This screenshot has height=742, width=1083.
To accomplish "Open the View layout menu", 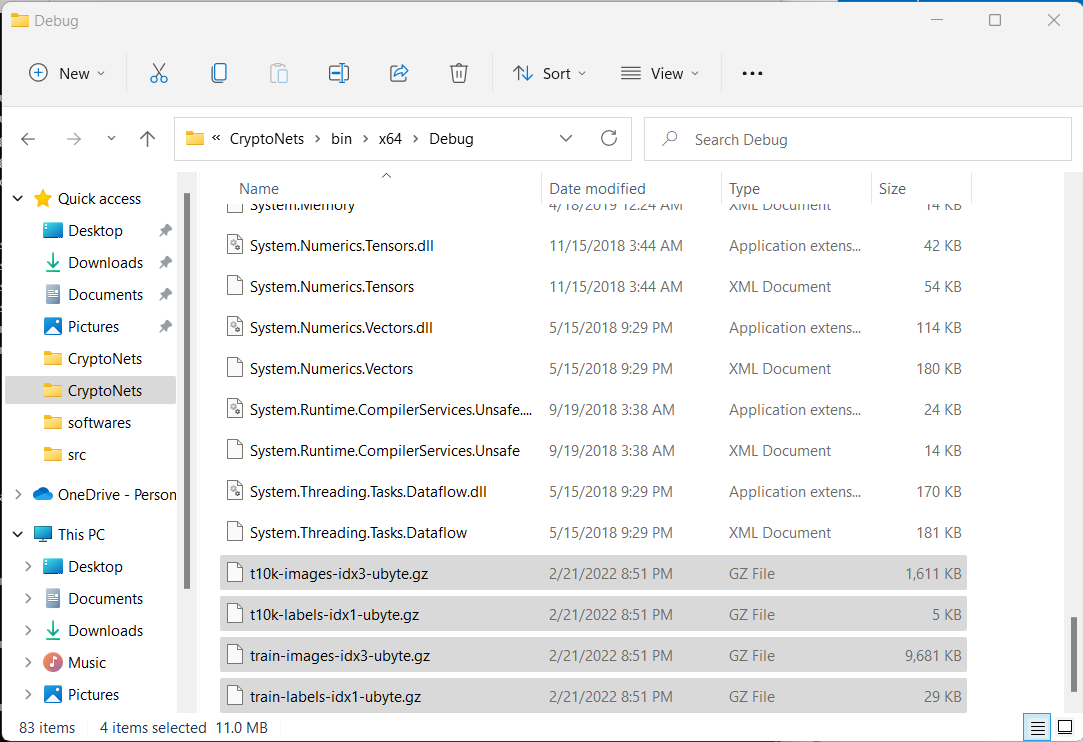I will (x=660, y=73).
